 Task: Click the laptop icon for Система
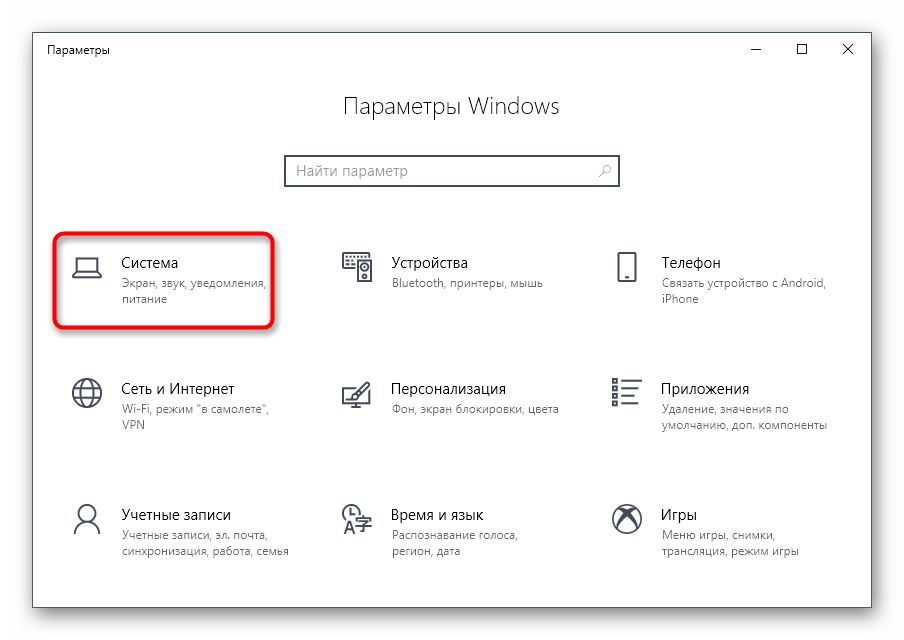pos(87,268)
